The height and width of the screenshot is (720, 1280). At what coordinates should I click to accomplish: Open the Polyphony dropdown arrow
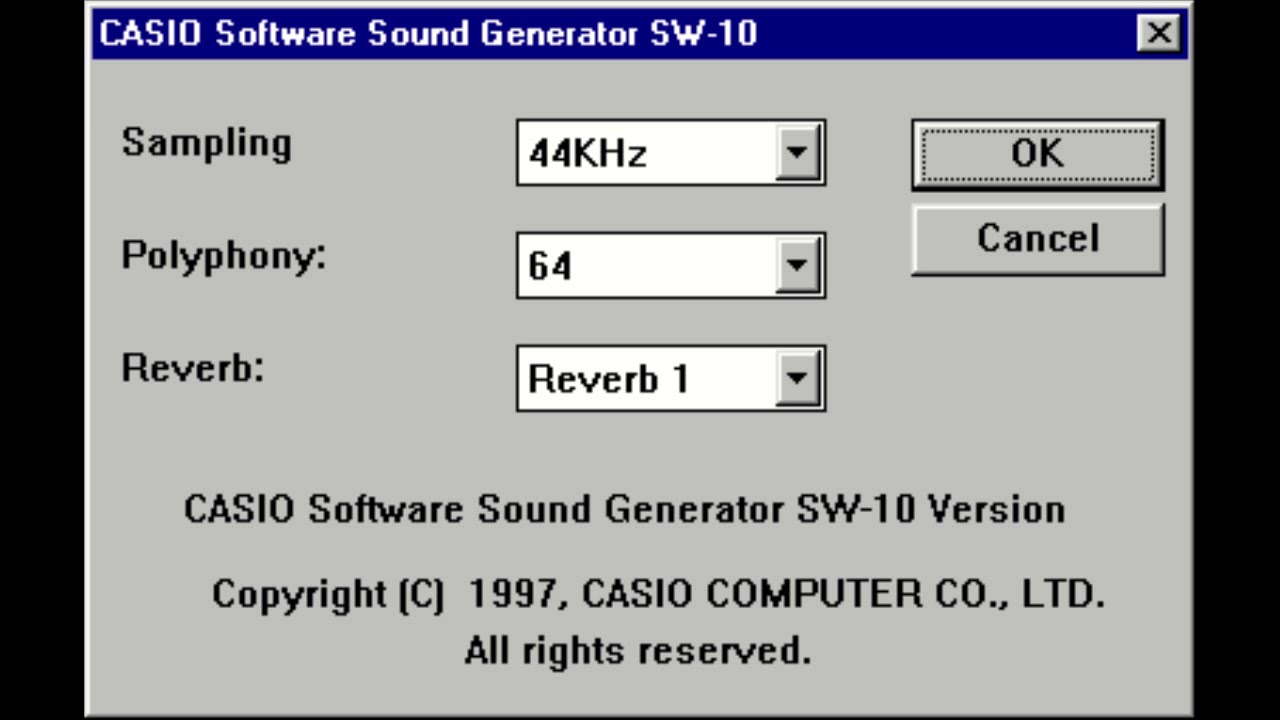click(797, 266)
